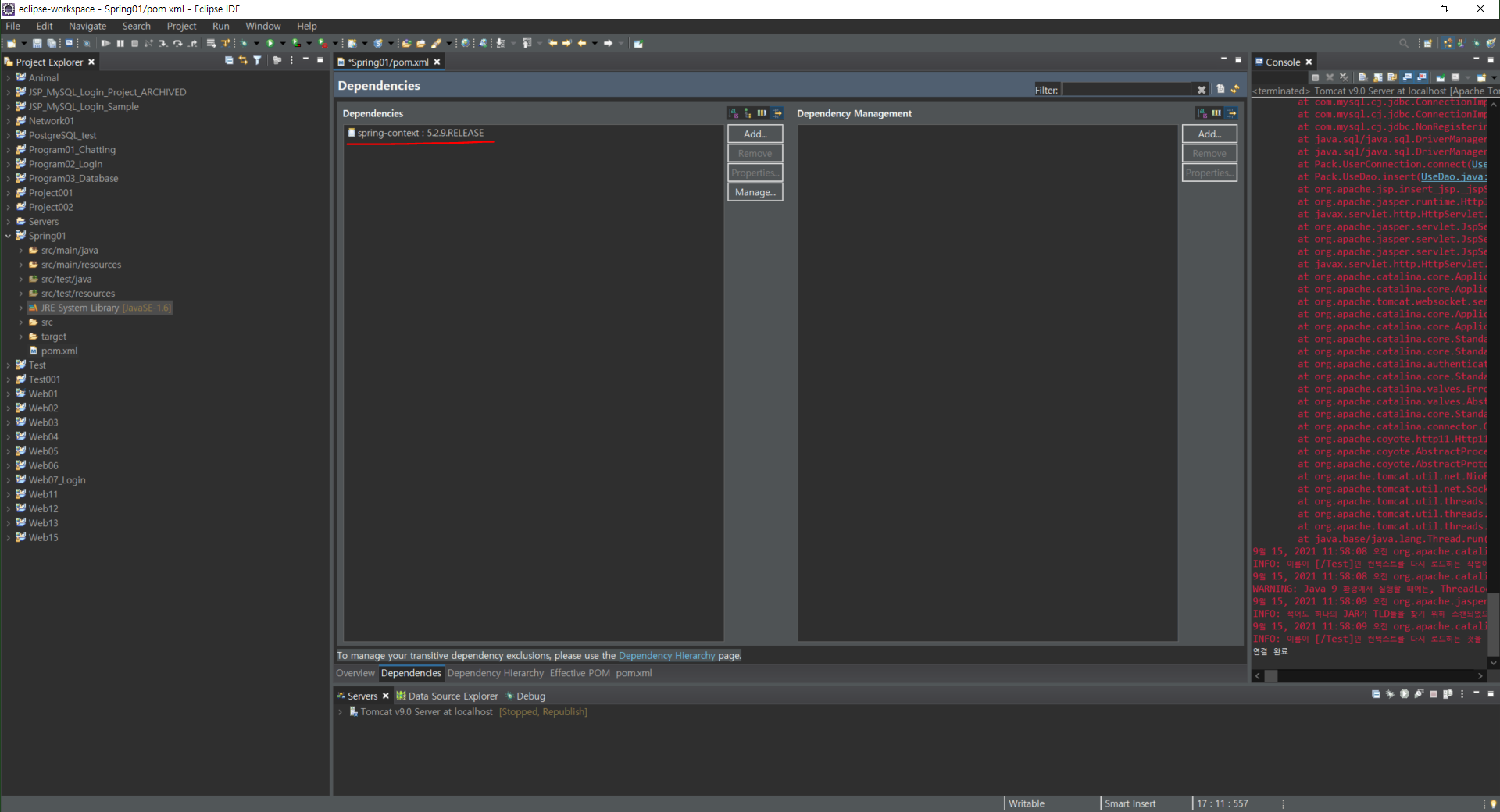The width and height of the screenshot is (1500, 812).
Task: Click the lightbulb tip icon in status bar
Action: click(1493, 803)
